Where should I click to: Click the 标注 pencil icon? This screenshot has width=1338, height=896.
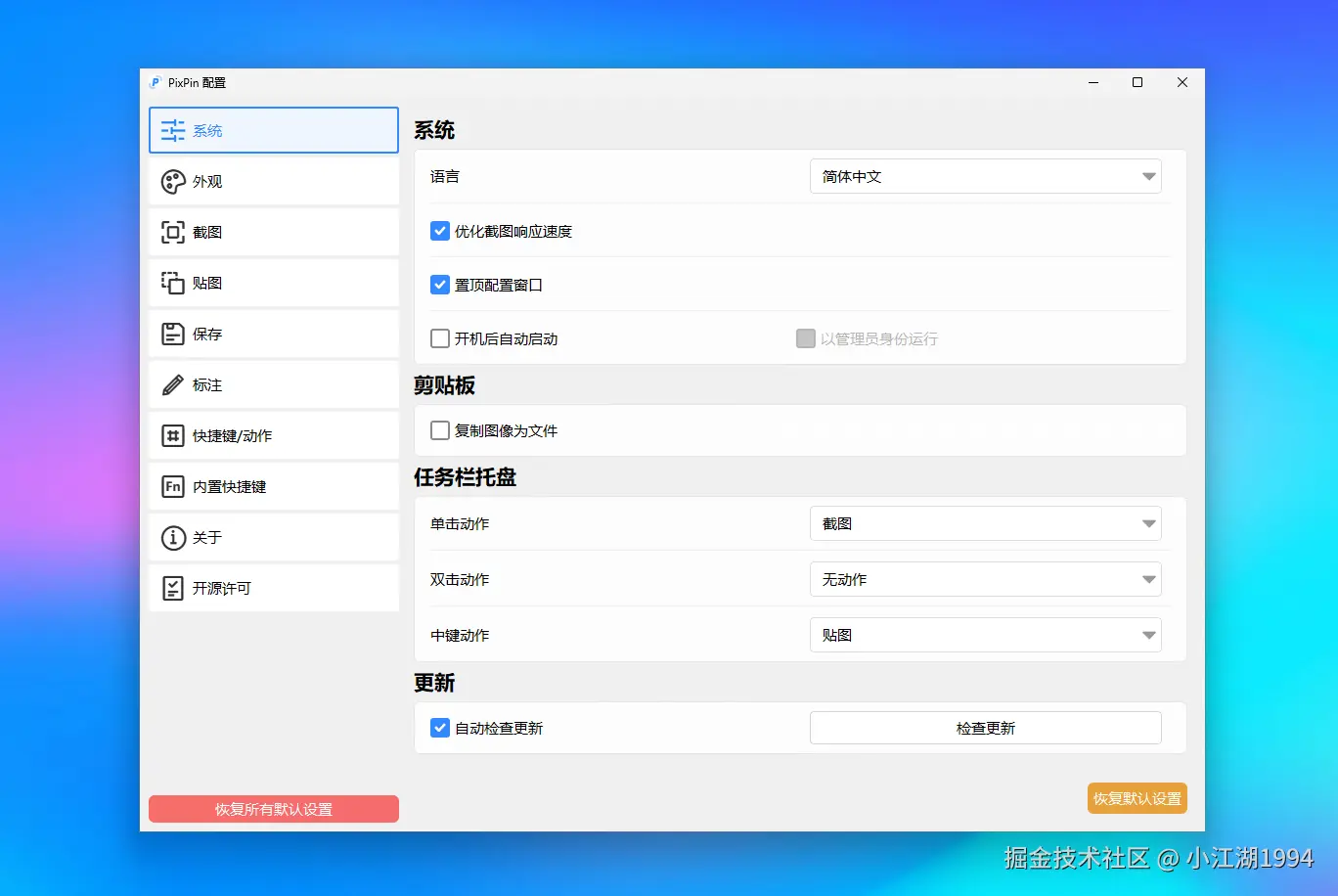(x=173, y=384)
